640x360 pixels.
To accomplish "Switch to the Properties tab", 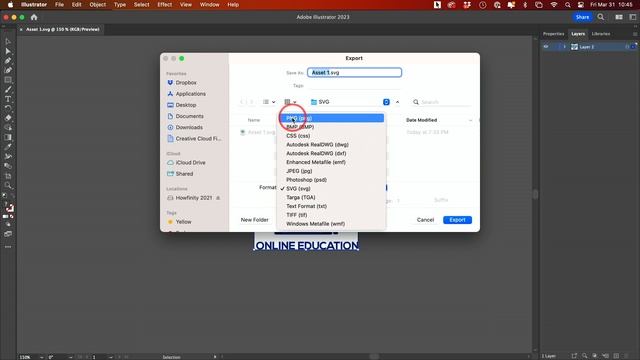I will [x=553, y=34].
